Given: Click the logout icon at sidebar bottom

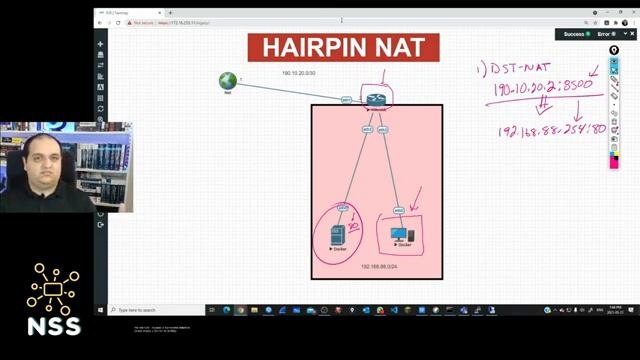Looking at the screenshot, I should click(100, 225).
